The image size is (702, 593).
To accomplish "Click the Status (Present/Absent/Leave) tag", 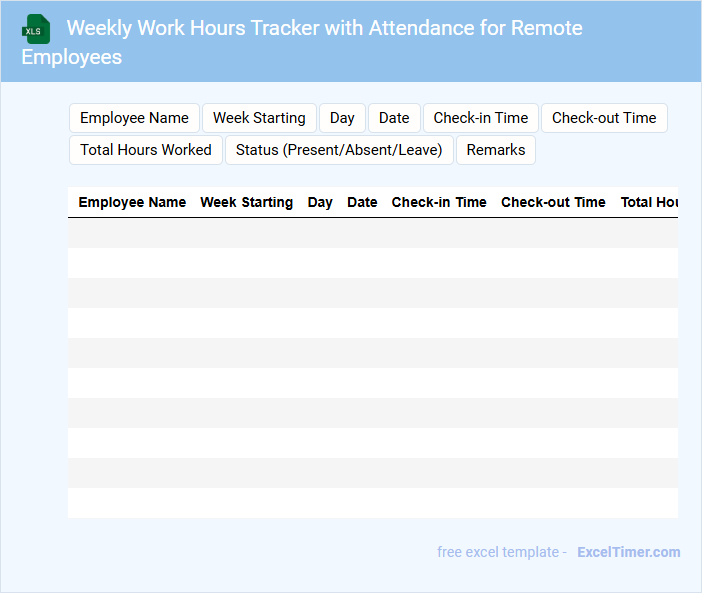I will pyautogui.click(x=339, y=150).
